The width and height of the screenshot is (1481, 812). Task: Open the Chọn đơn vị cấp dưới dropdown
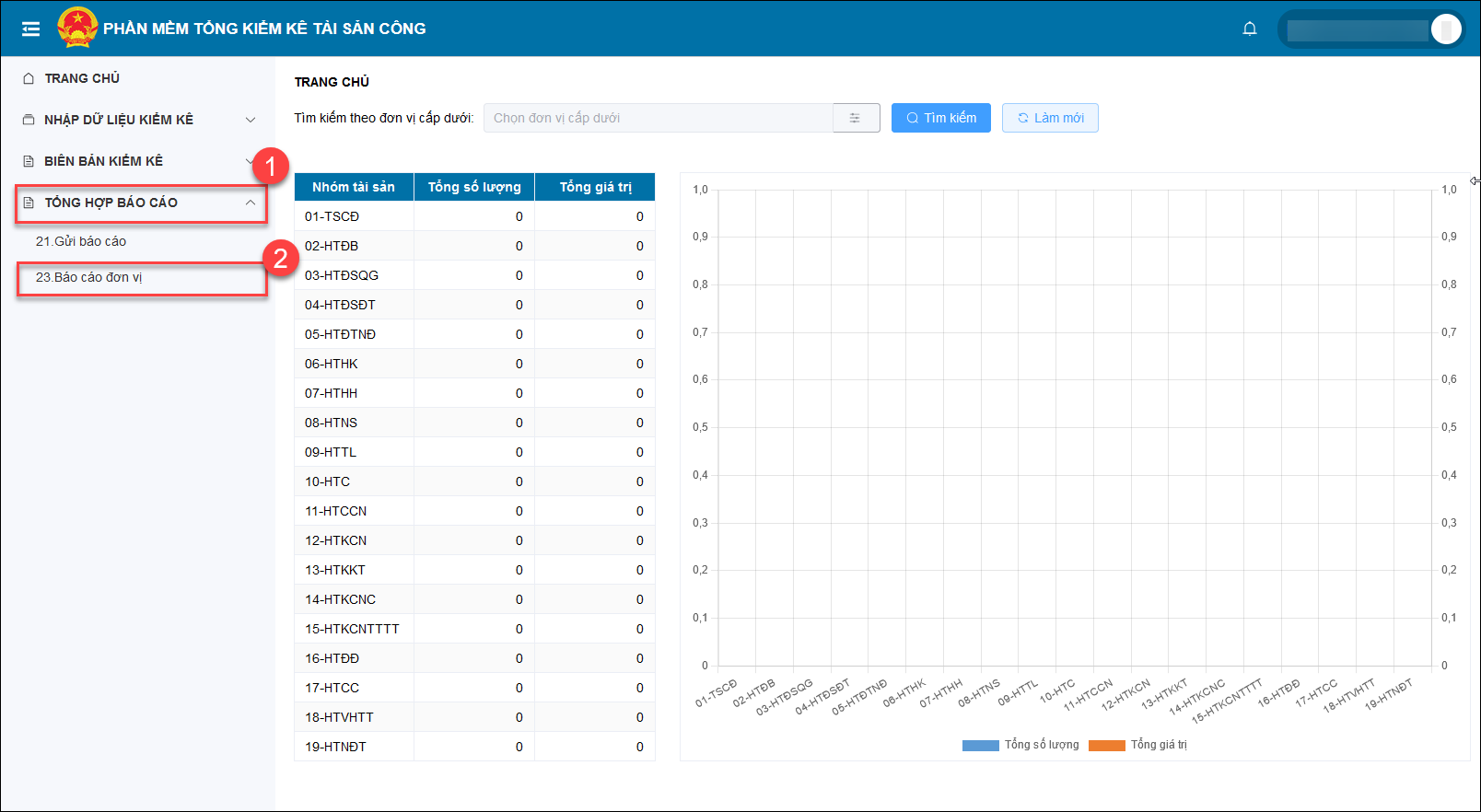pyautogui.click(x=658, y=118)
